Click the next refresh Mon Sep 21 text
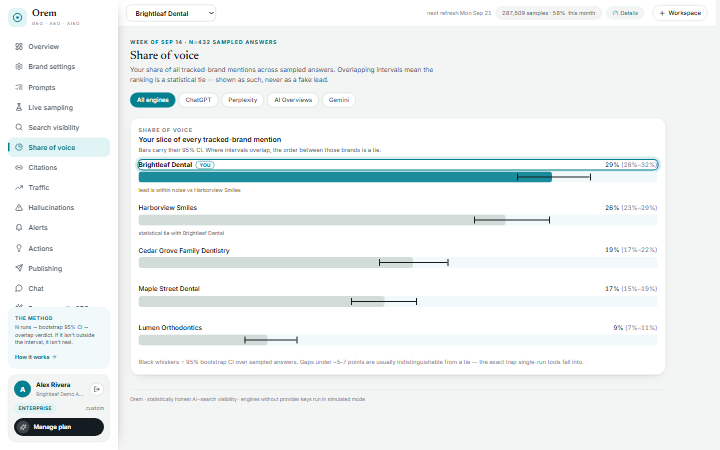The height and width of the screenshot is (450, 720). coord(459,13)
